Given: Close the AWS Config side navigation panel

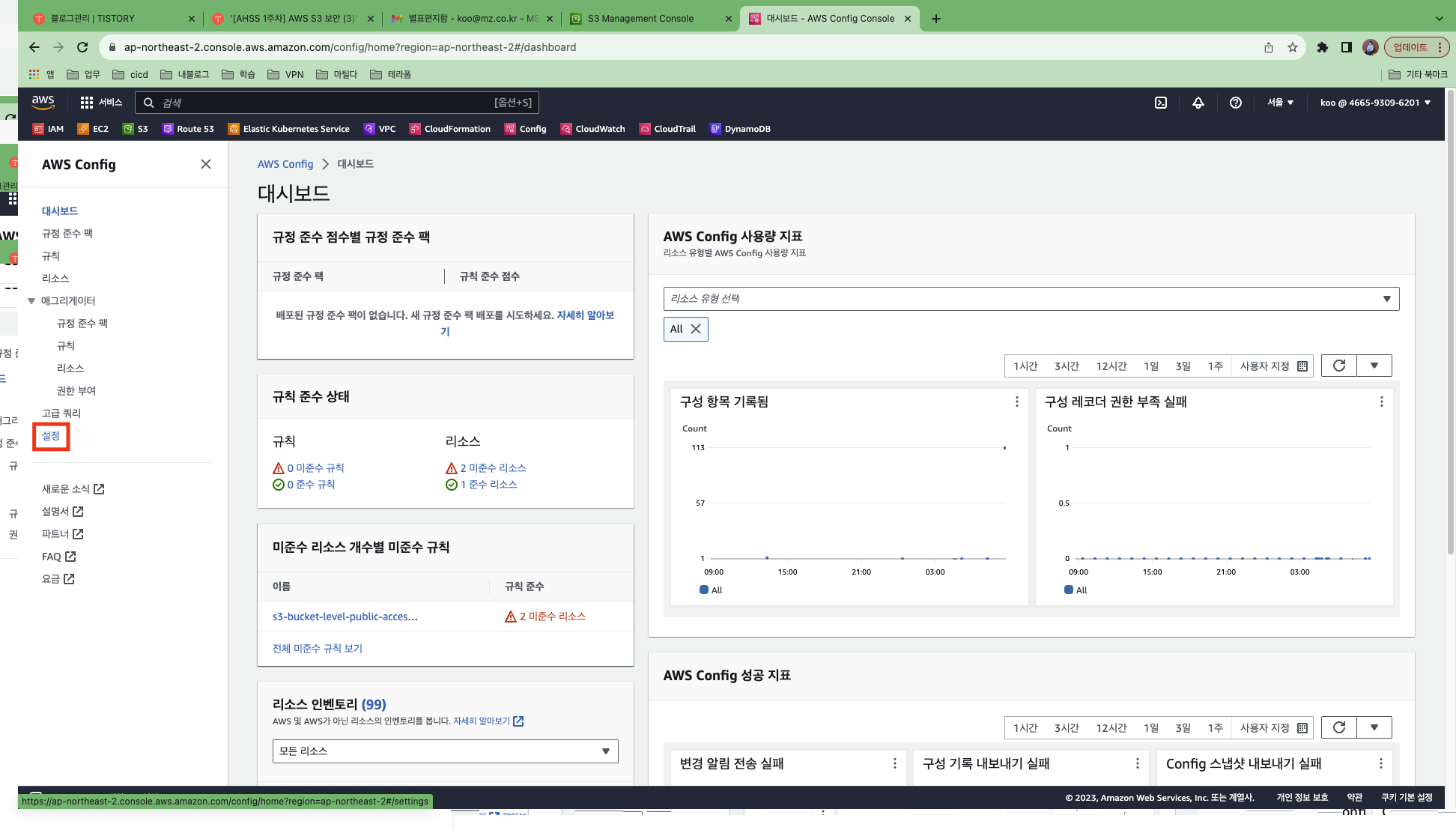Looking at the screenshot, I should coord(206,164).
